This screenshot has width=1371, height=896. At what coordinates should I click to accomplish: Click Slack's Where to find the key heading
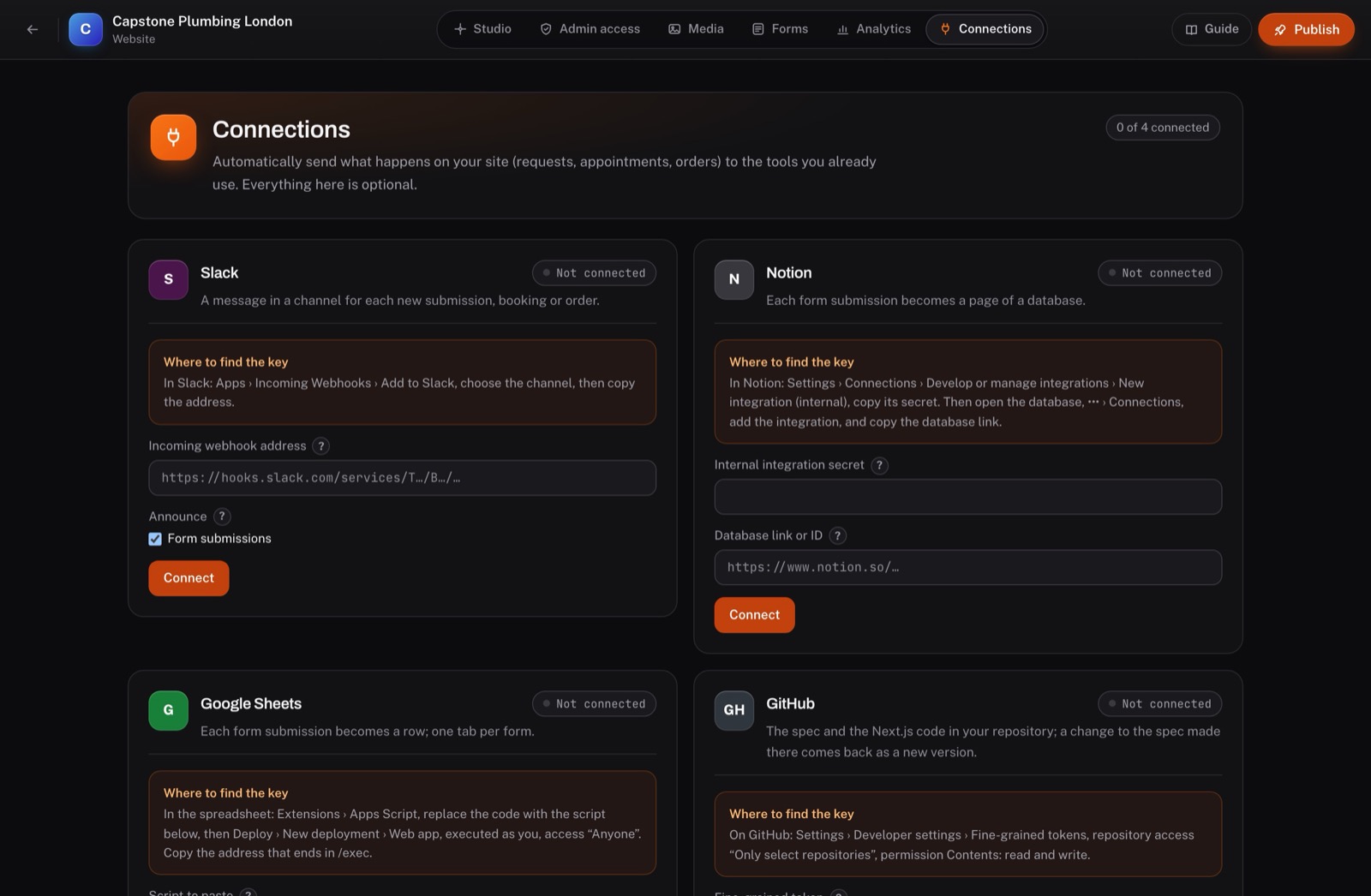tap(225, 362)
